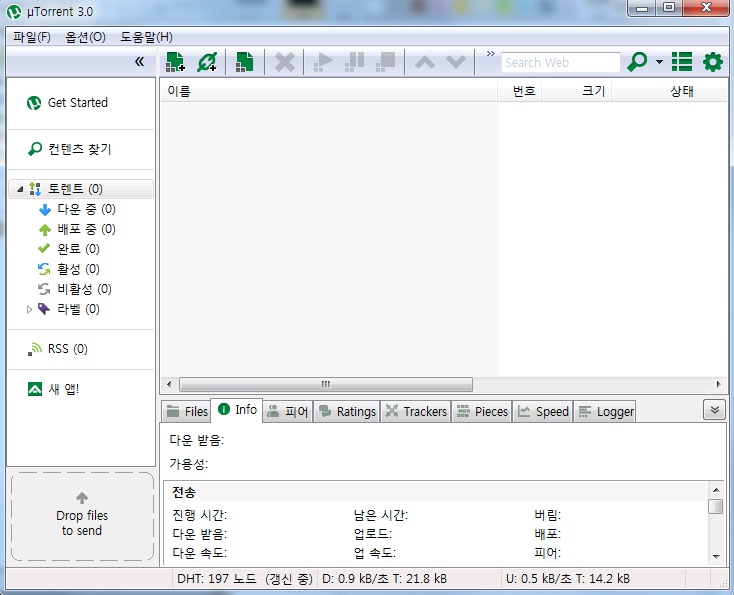Image resolution: width=734 pixels, height=595 pixels.
Task: Switch to the Trackers tab
Action: point(416,411)
